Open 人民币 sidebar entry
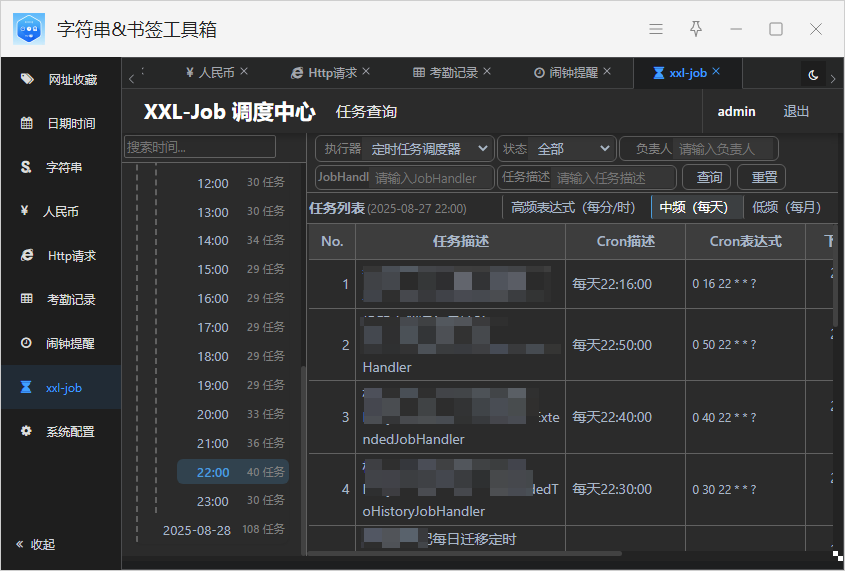Screen dimensions: 845x571 (x=60, y=211)
